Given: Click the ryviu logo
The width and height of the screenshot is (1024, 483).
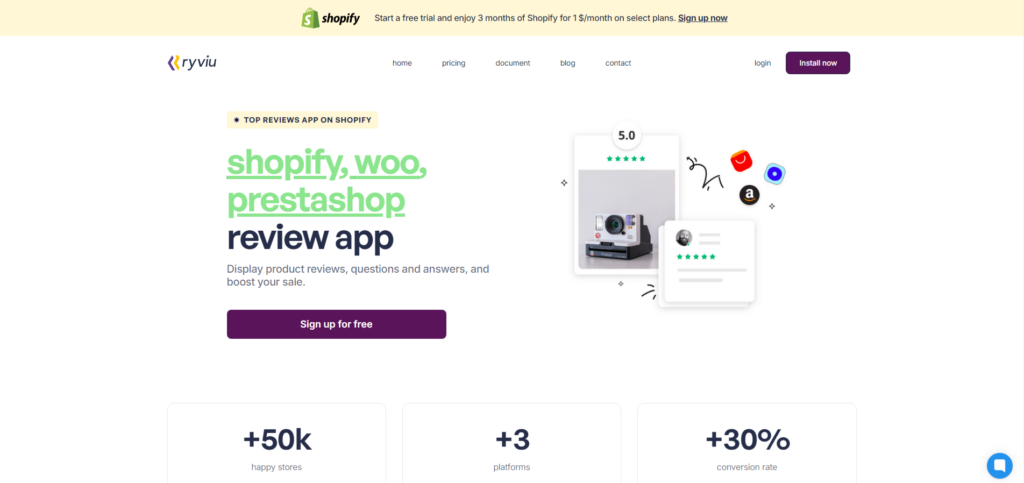Looking at the screenshot, I should (x=191, y=63).
